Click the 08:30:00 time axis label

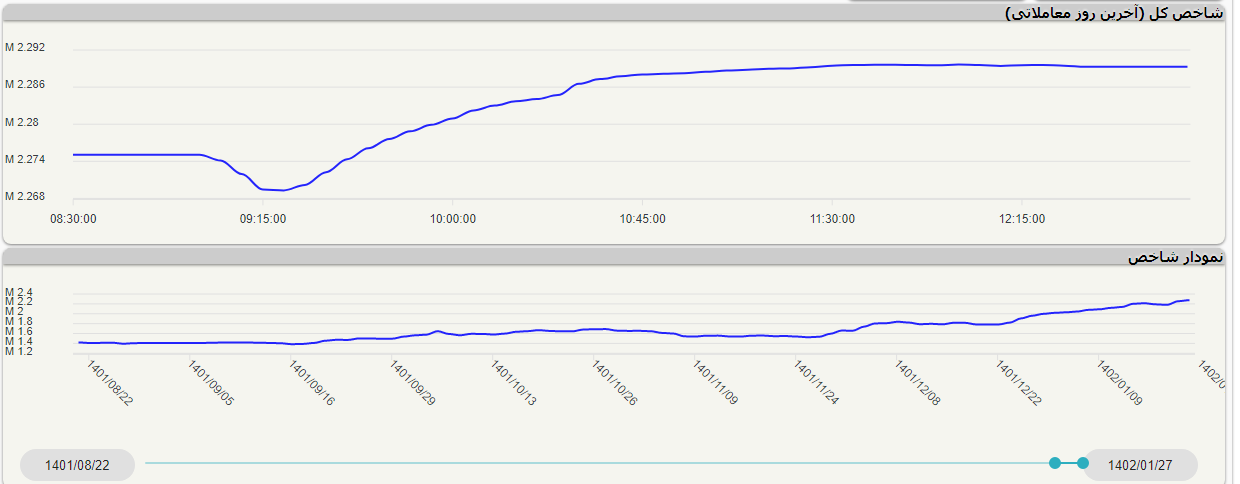click(73, 219)
